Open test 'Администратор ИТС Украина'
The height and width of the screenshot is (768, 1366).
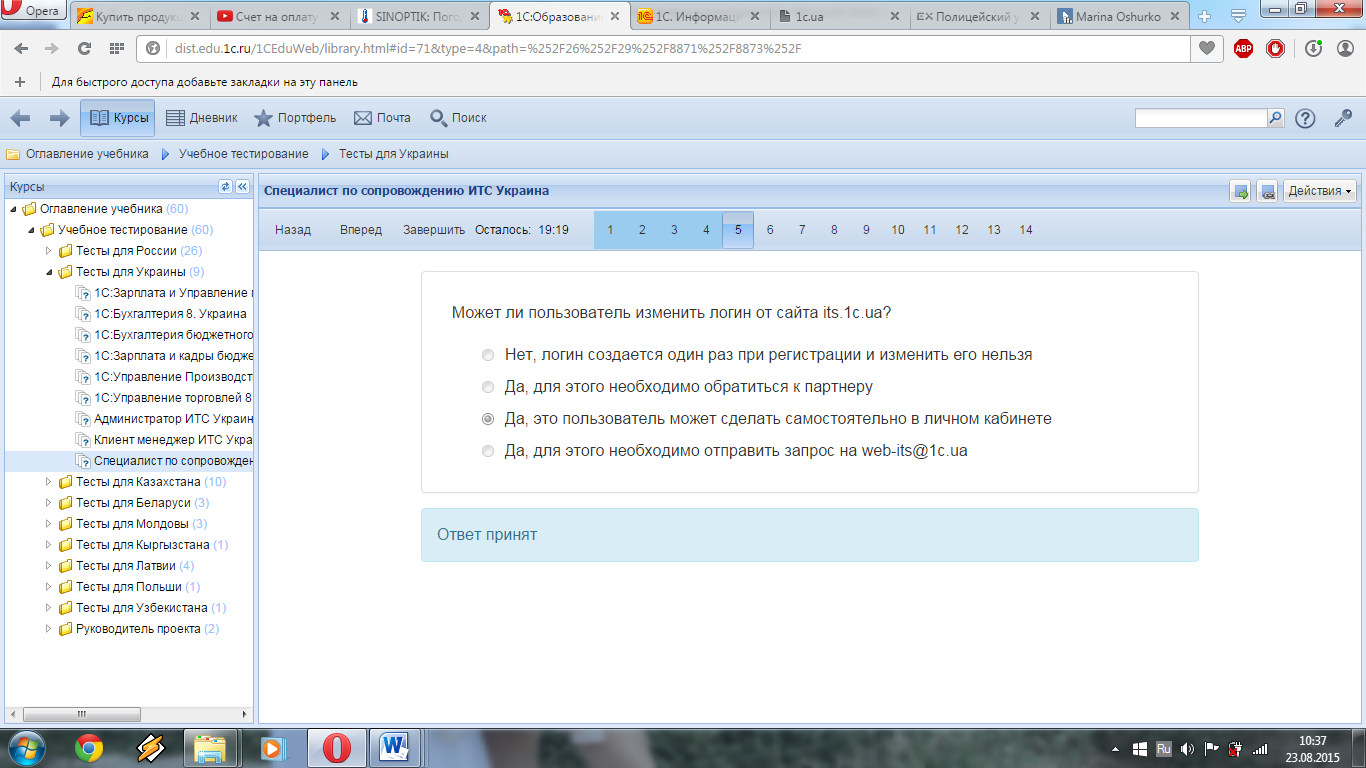tap(173, 419)
